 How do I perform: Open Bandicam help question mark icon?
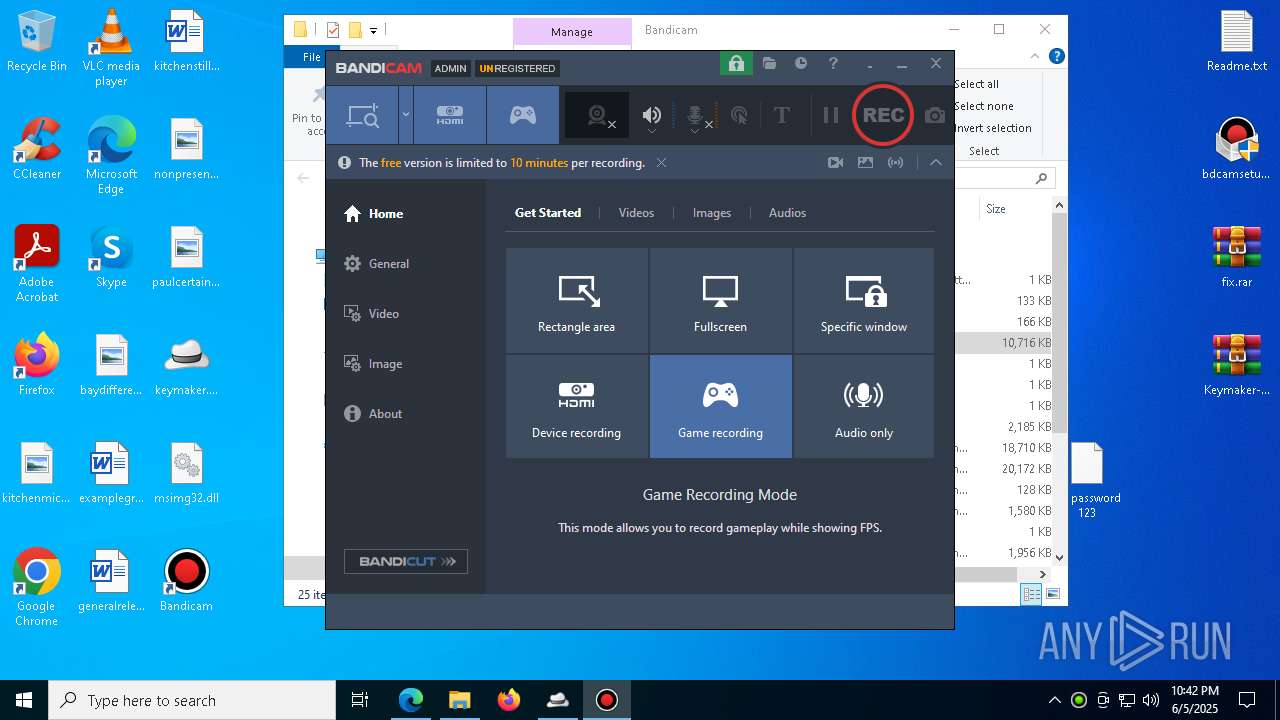[x=833, y=64]
